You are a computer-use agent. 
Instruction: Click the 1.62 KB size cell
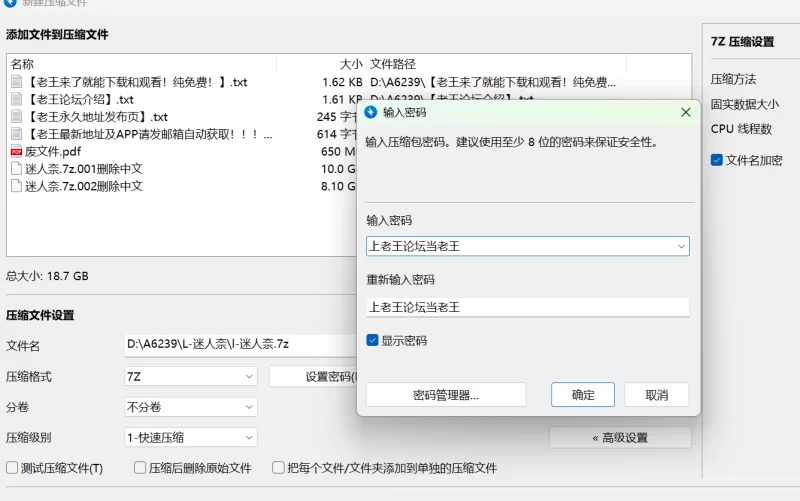pos(342,82)
